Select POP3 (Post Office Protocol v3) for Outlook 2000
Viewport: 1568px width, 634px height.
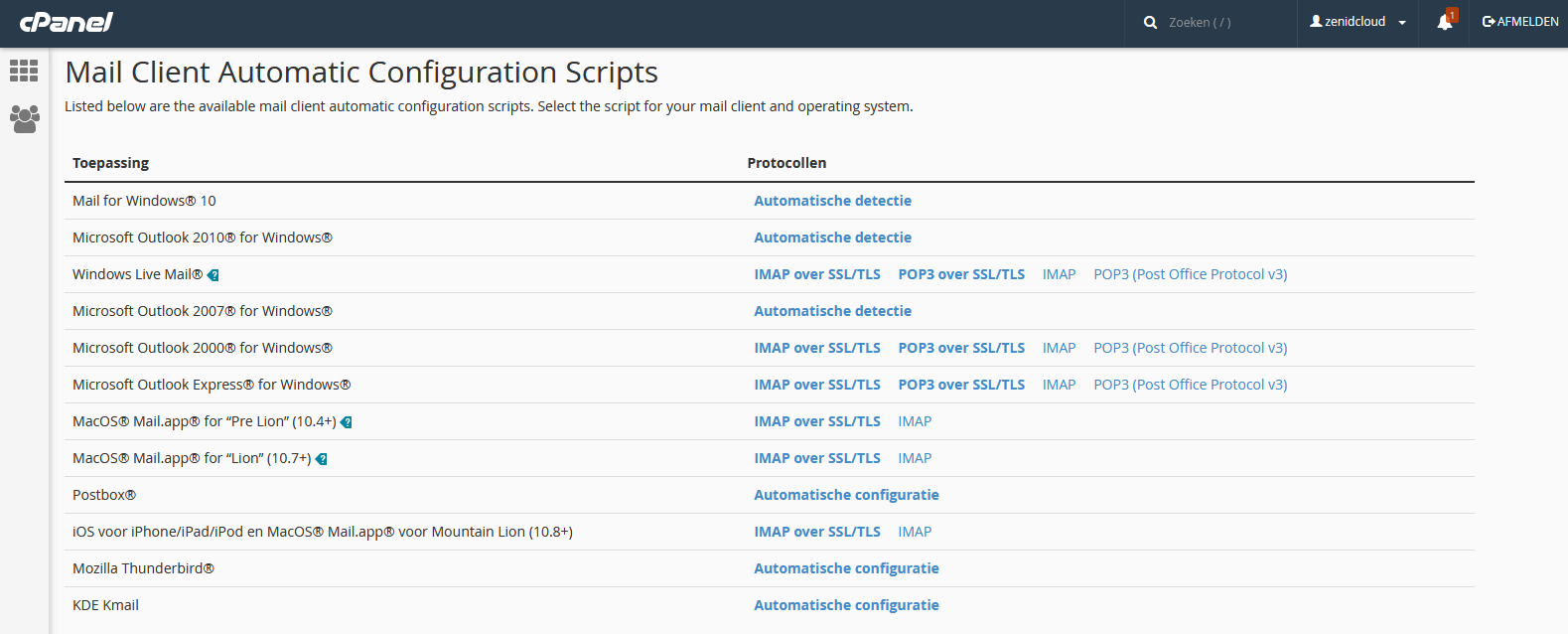(x=1190, y=348)
